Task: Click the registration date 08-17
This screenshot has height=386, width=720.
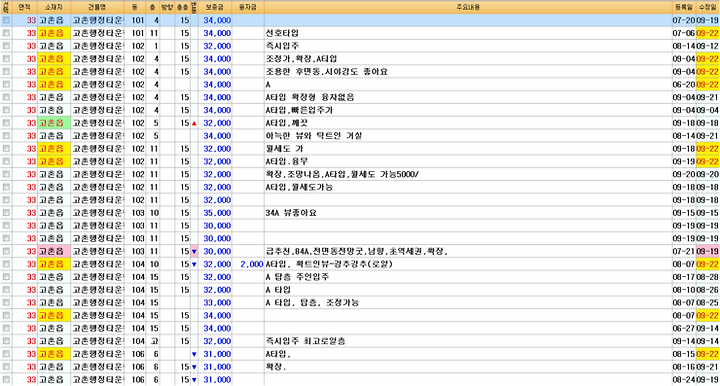Action: pos(684,277)
